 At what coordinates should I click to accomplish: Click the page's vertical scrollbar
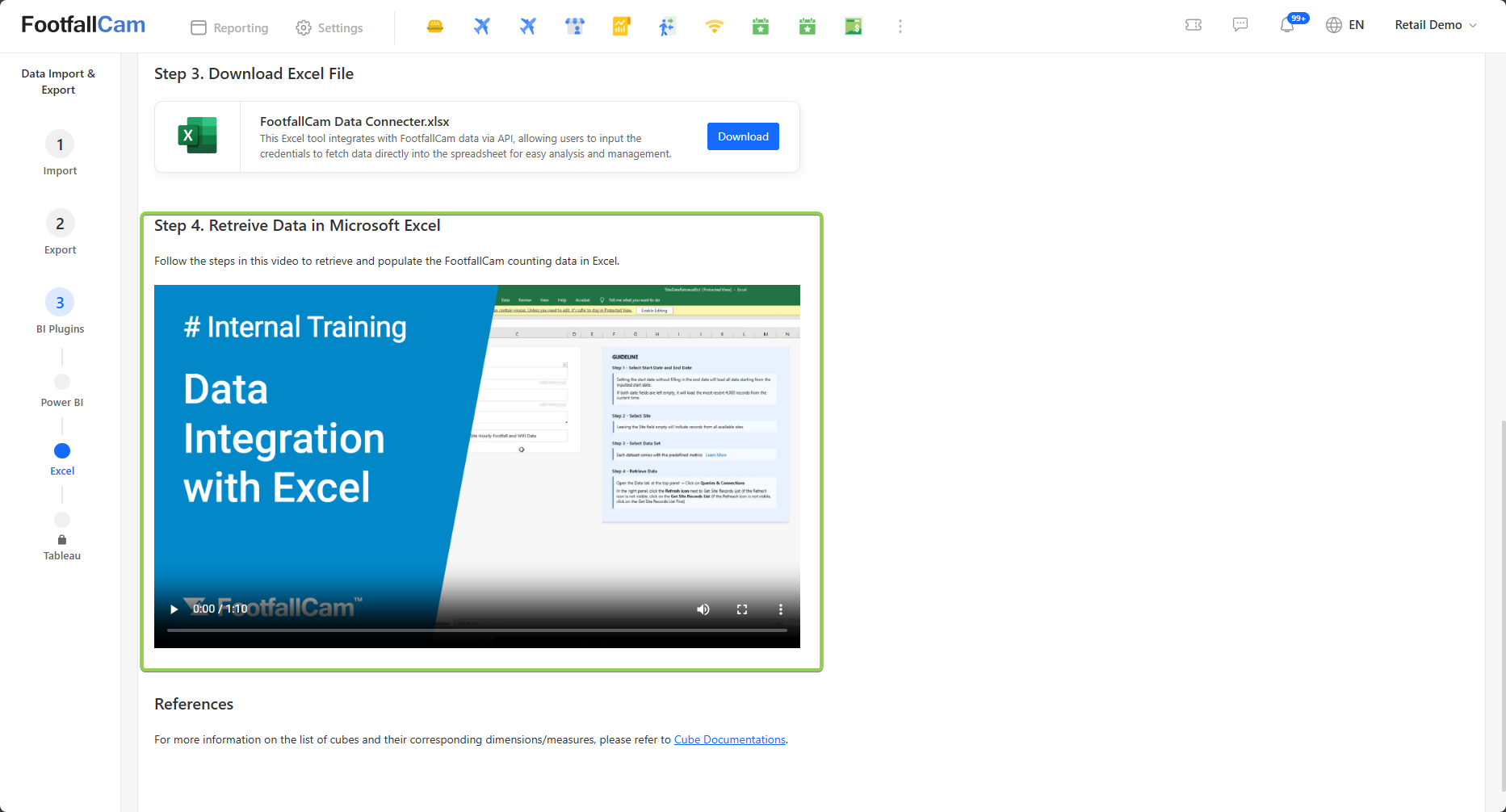point(1502,605)
